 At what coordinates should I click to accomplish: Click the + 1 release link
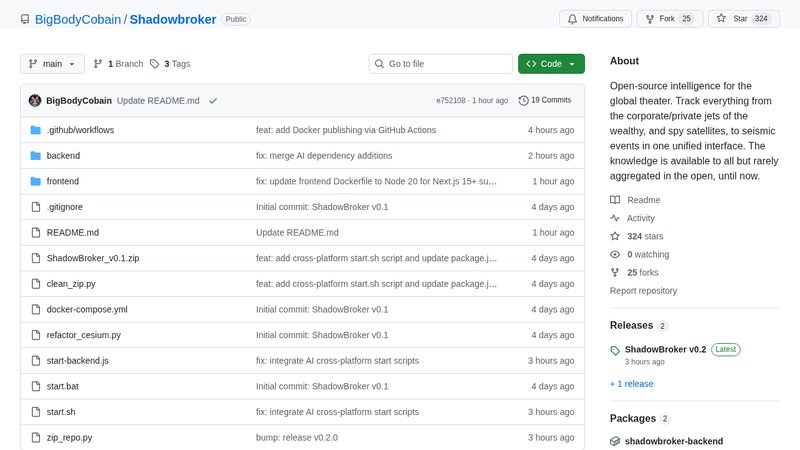tap(631, 384)
